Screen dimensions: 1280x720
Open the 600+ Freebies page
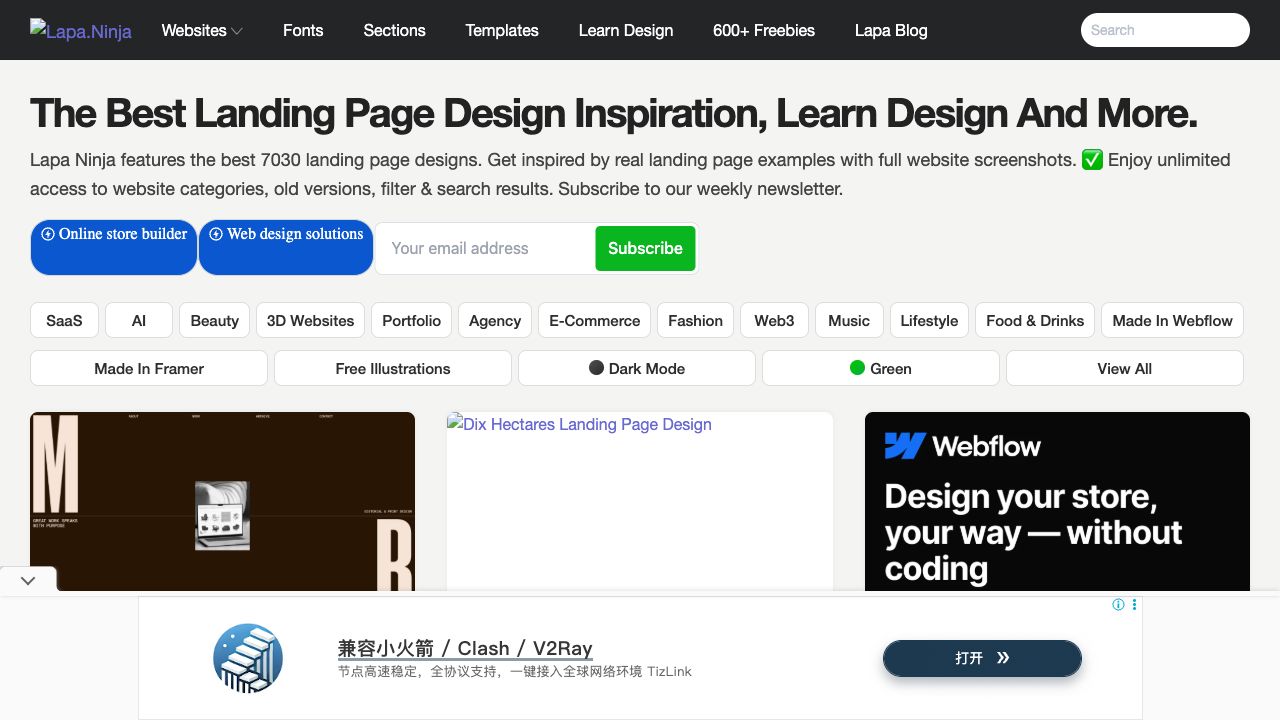[x=764, y=30]
